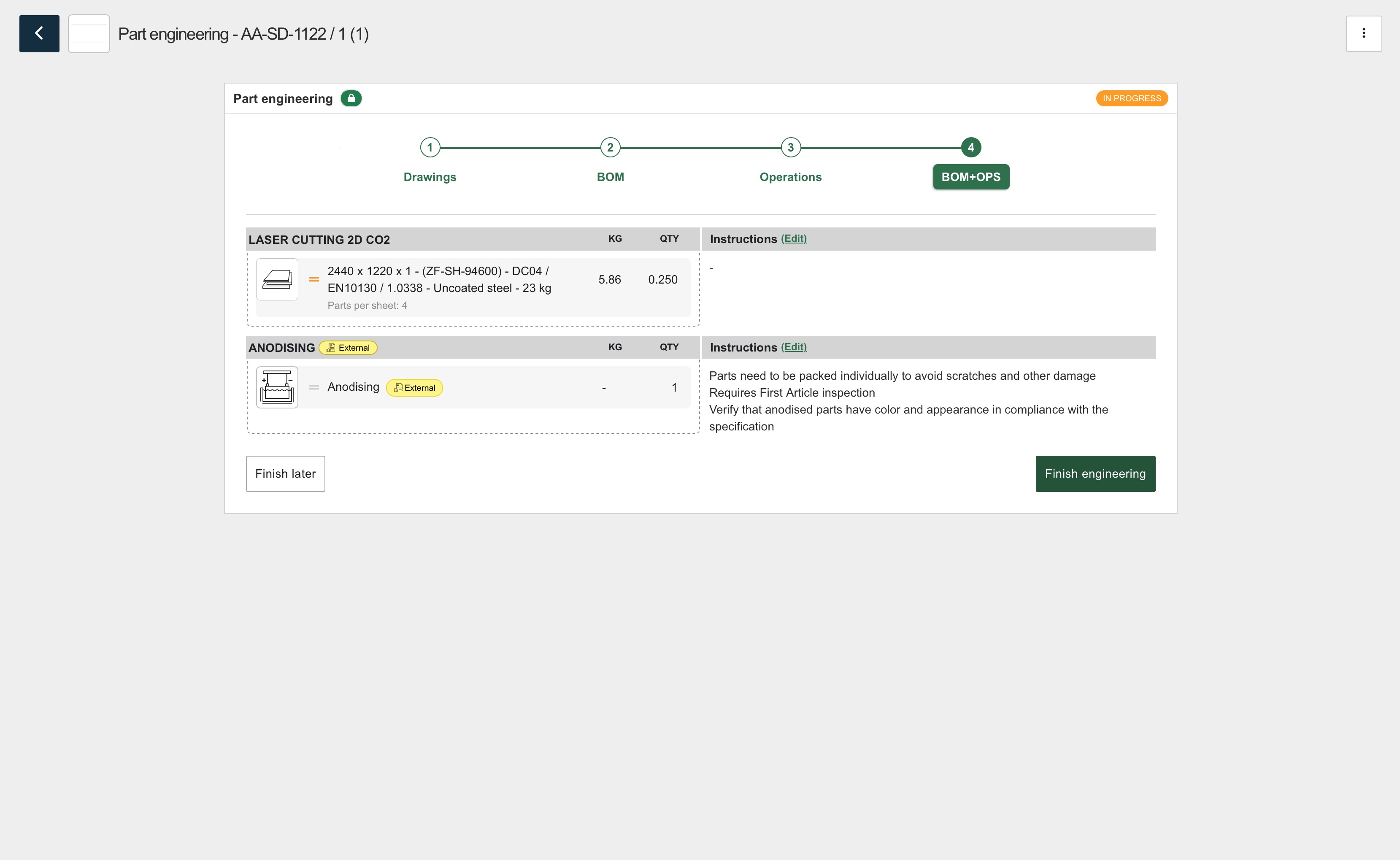Click the IN PROGRESS status badge
Image resolution: width=1400 pixels, height=860 pixels.
click(1131, 98)
